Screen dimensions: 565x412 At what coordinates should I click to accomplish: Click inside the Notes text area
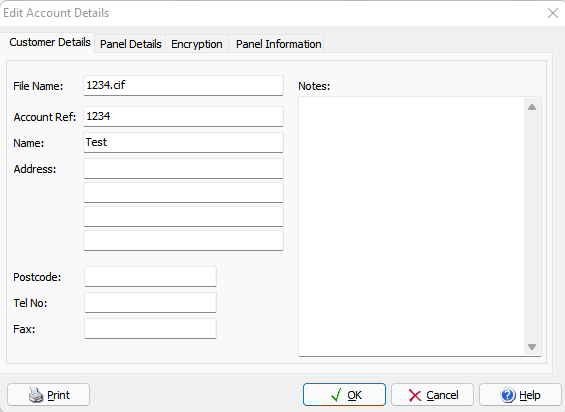411,226
